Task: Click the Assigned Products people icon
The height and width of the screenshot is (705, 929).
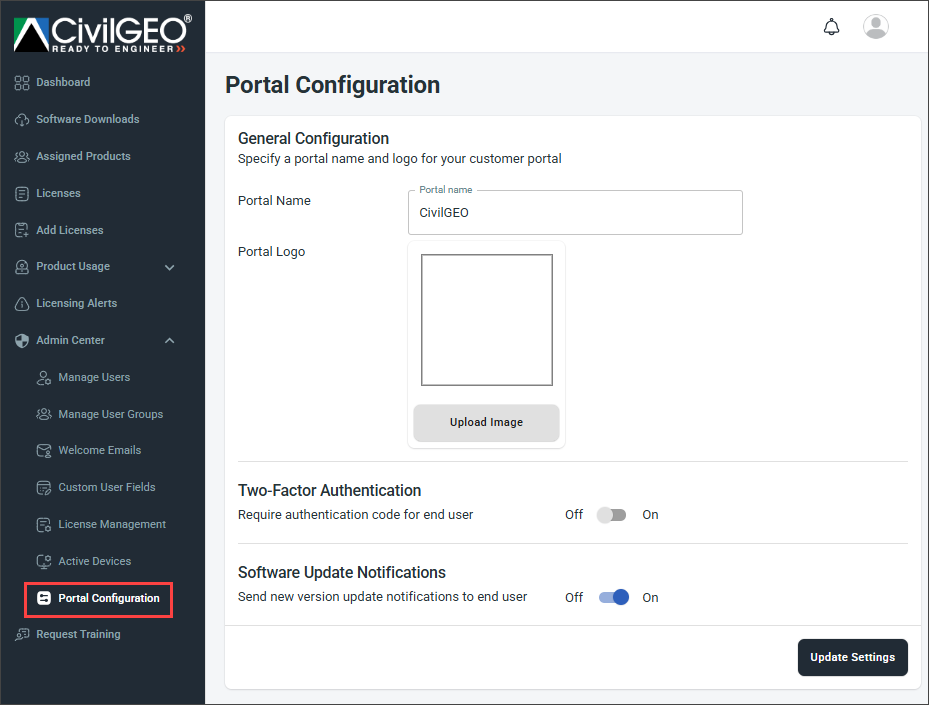Action: click(x=22, y=156)
